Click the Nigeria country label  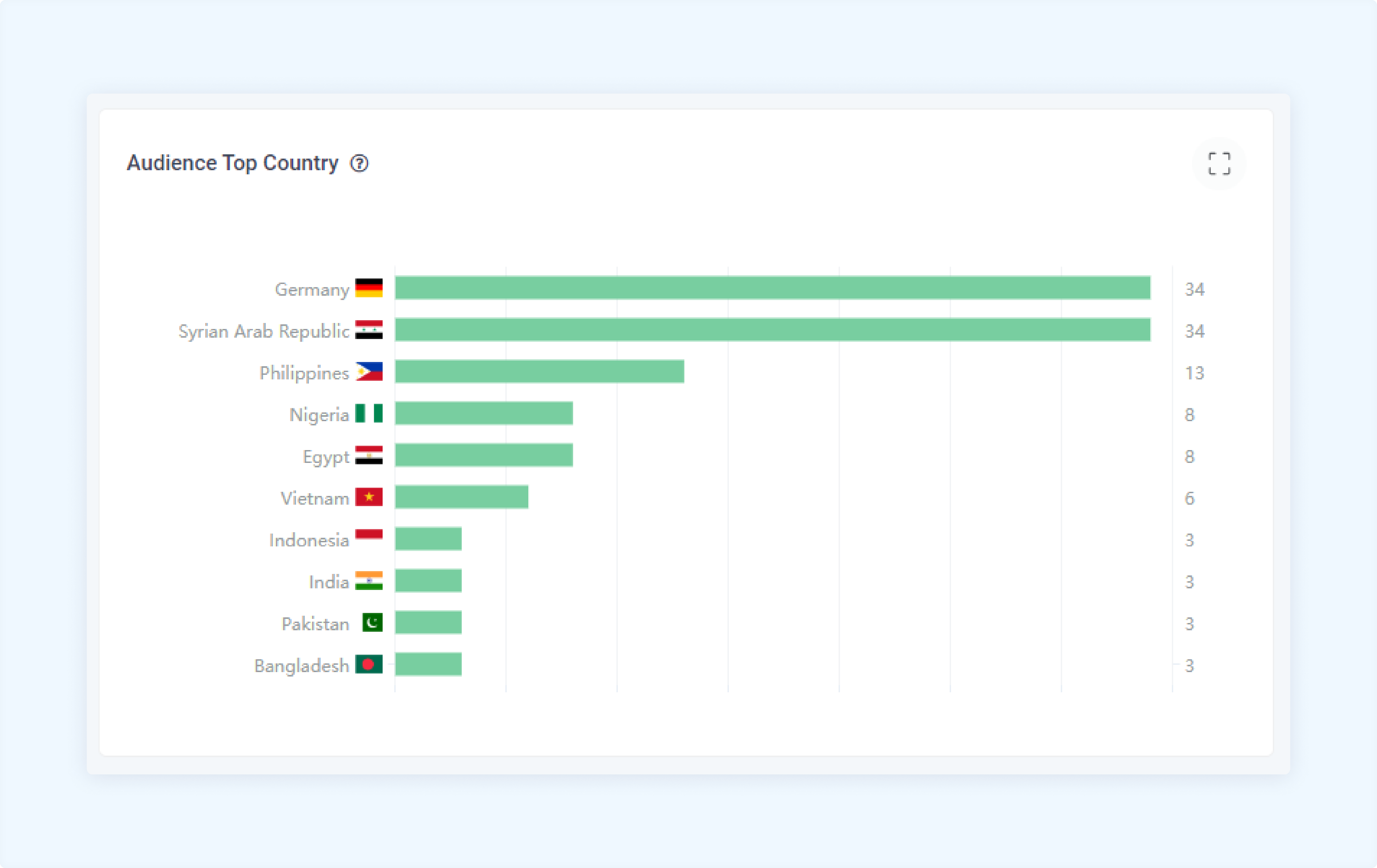tap(319, 415)
